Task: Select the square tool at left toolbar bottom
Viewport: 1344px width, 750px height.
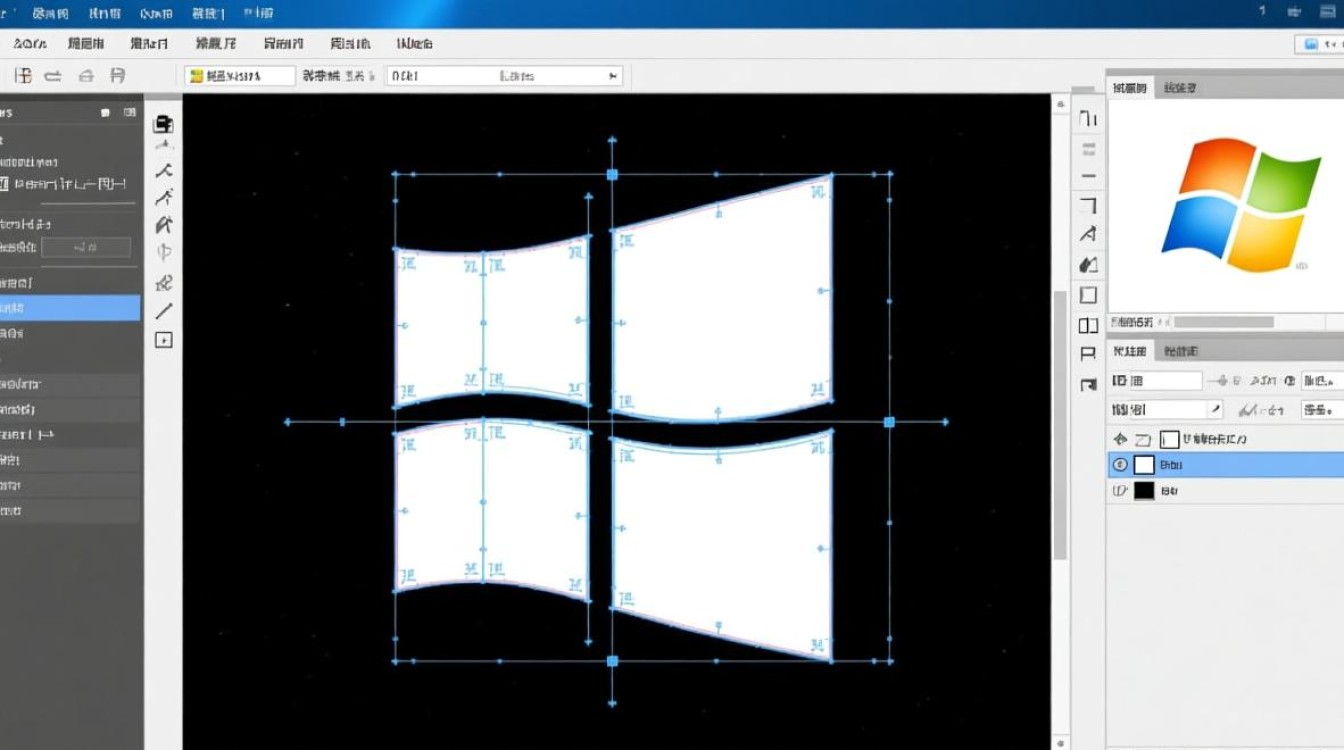Action: [163, 340]
